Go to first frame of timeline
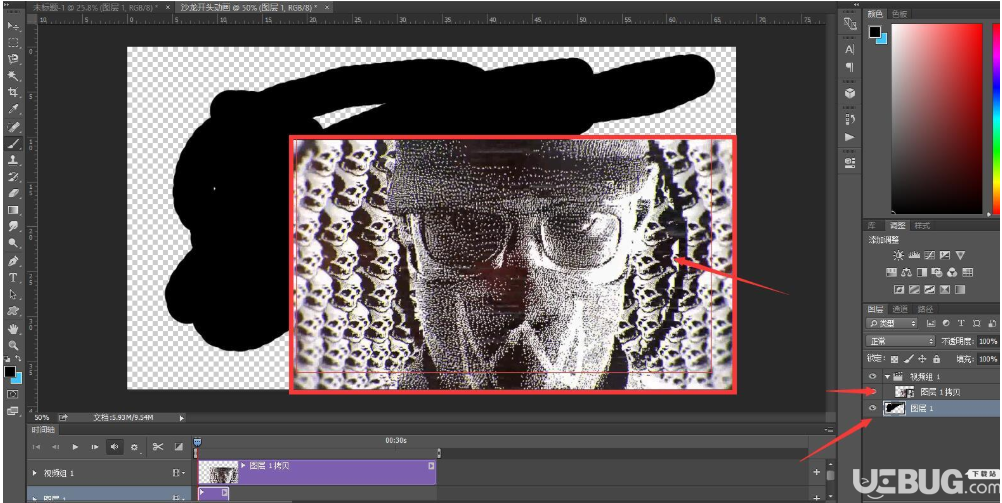This screenshot has width=1002, height=503. tap(36, 447)
